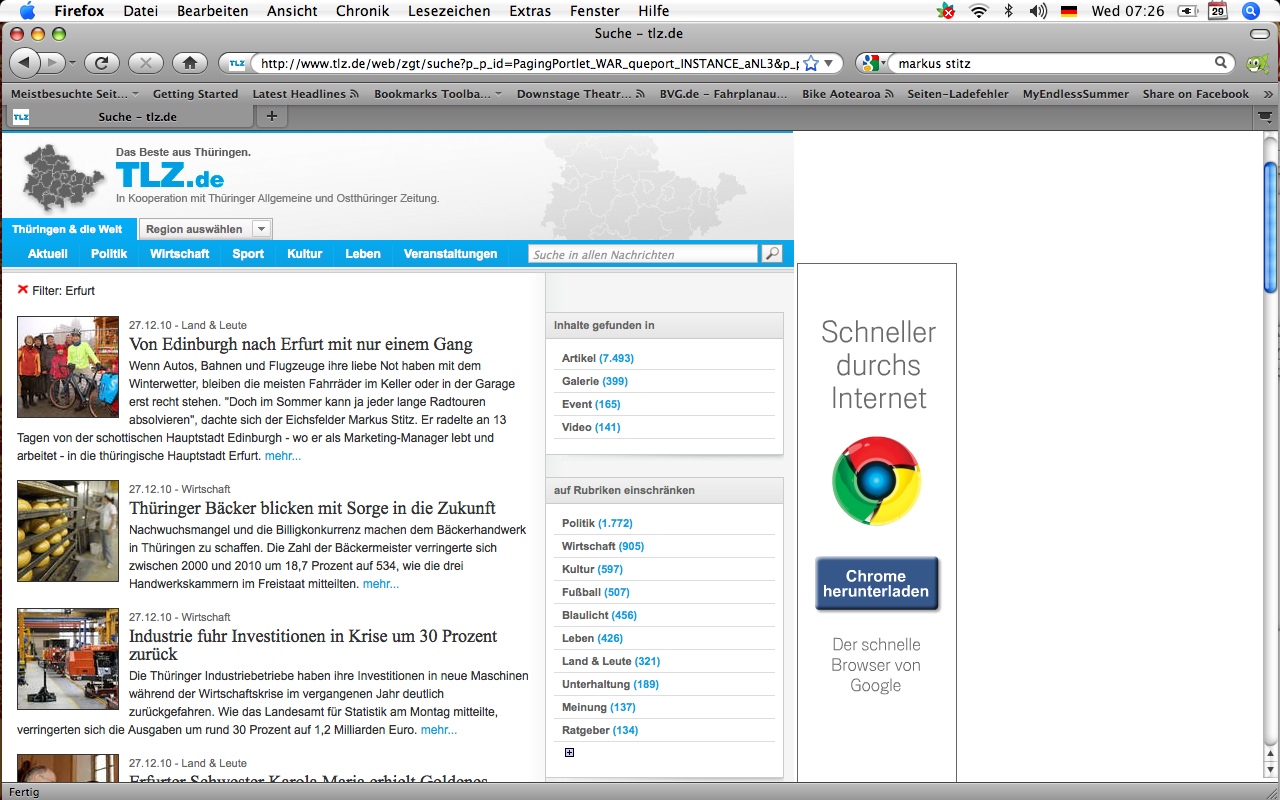This screenshot has height=800, width=1280.
Task: Open the list-all-tabs button
Action: (x=1265, y=117)
